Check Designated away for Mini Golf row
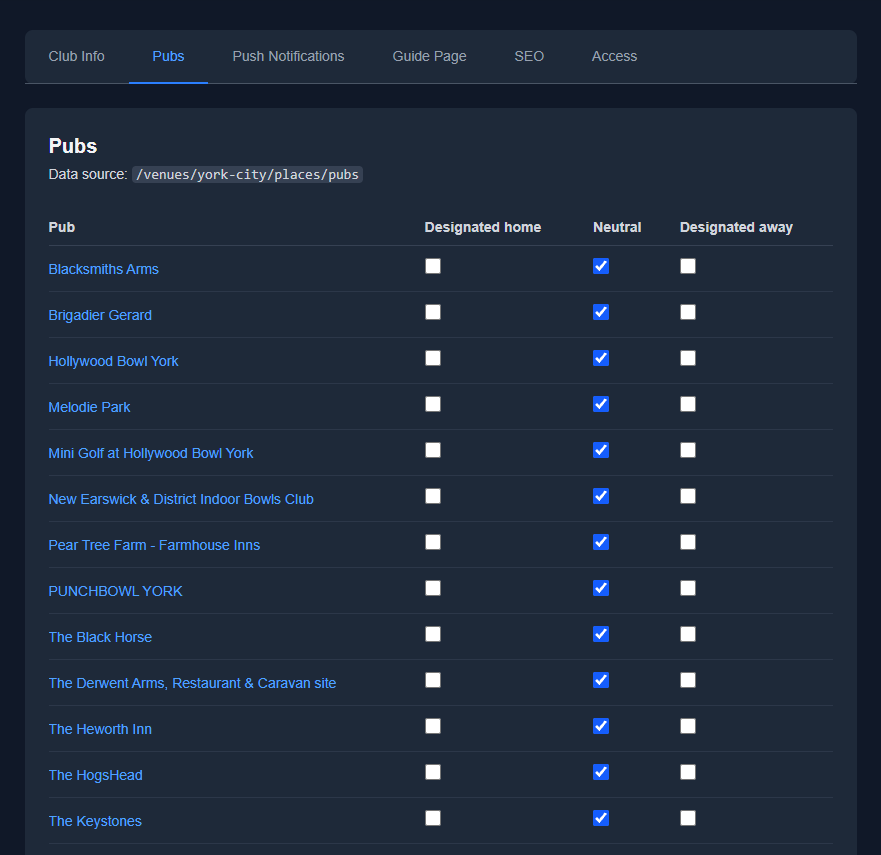This screenshot has width=881, height=855. (x=688, y=451)
